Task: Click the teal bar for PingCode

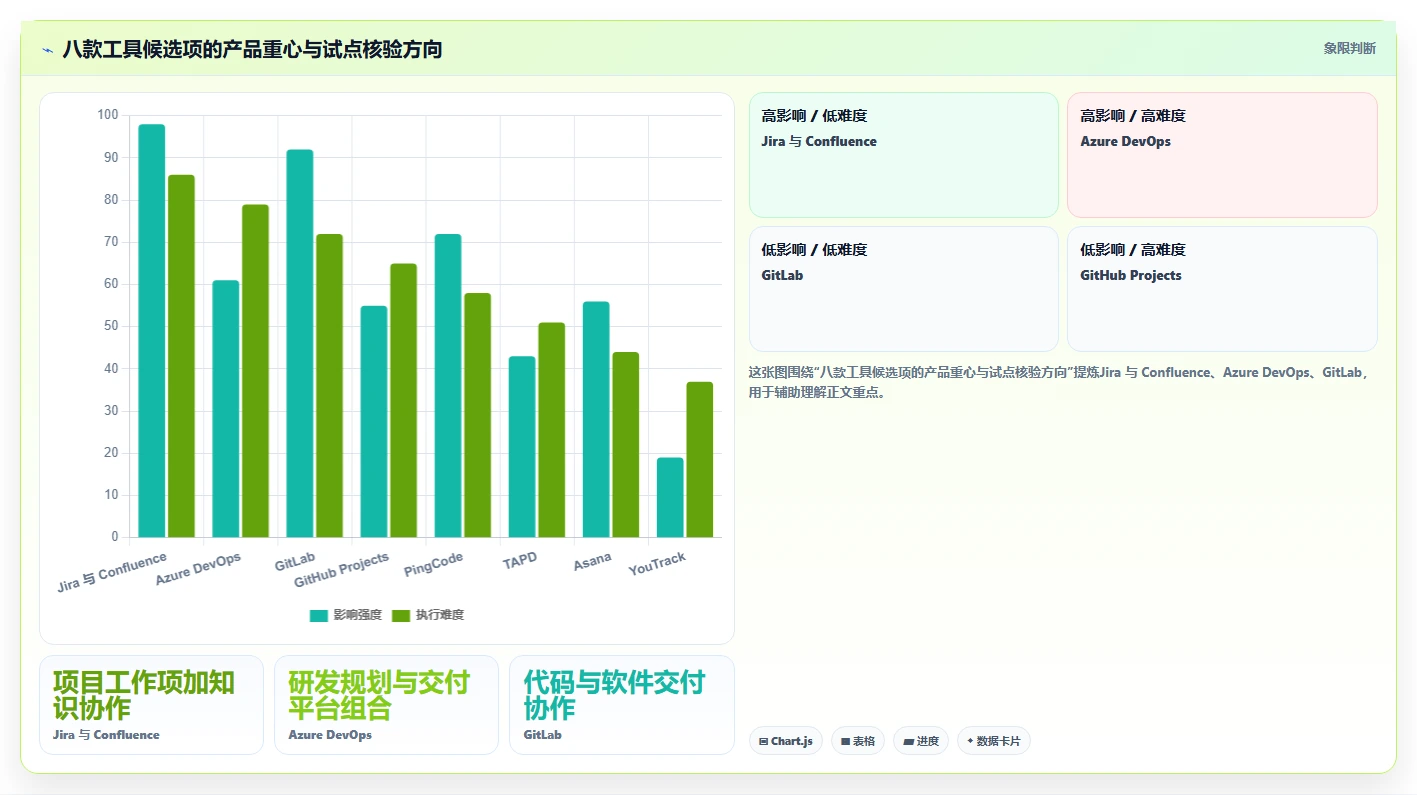Action: [x=448, y=386]
